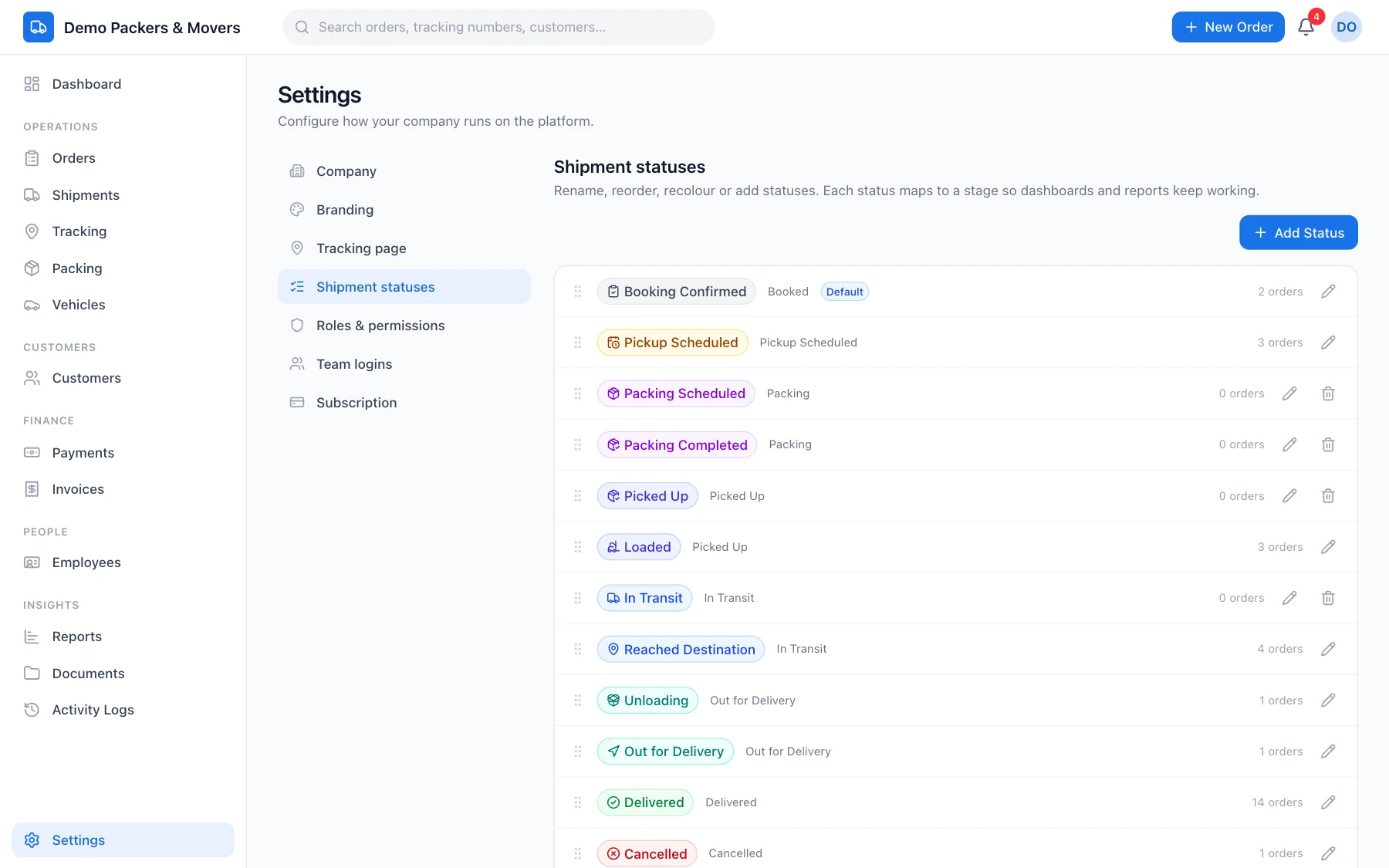Grab the drag handle for Booking Confirmed

[x=578, y=292]
